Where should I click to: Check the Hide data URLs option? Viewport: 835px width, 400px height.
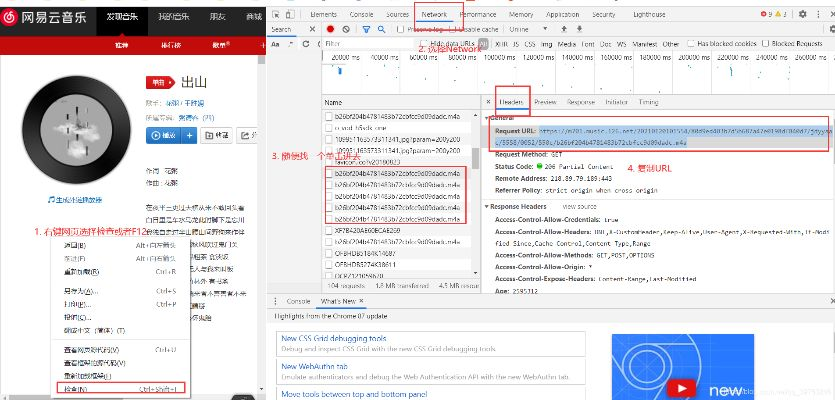click(423, 45)
